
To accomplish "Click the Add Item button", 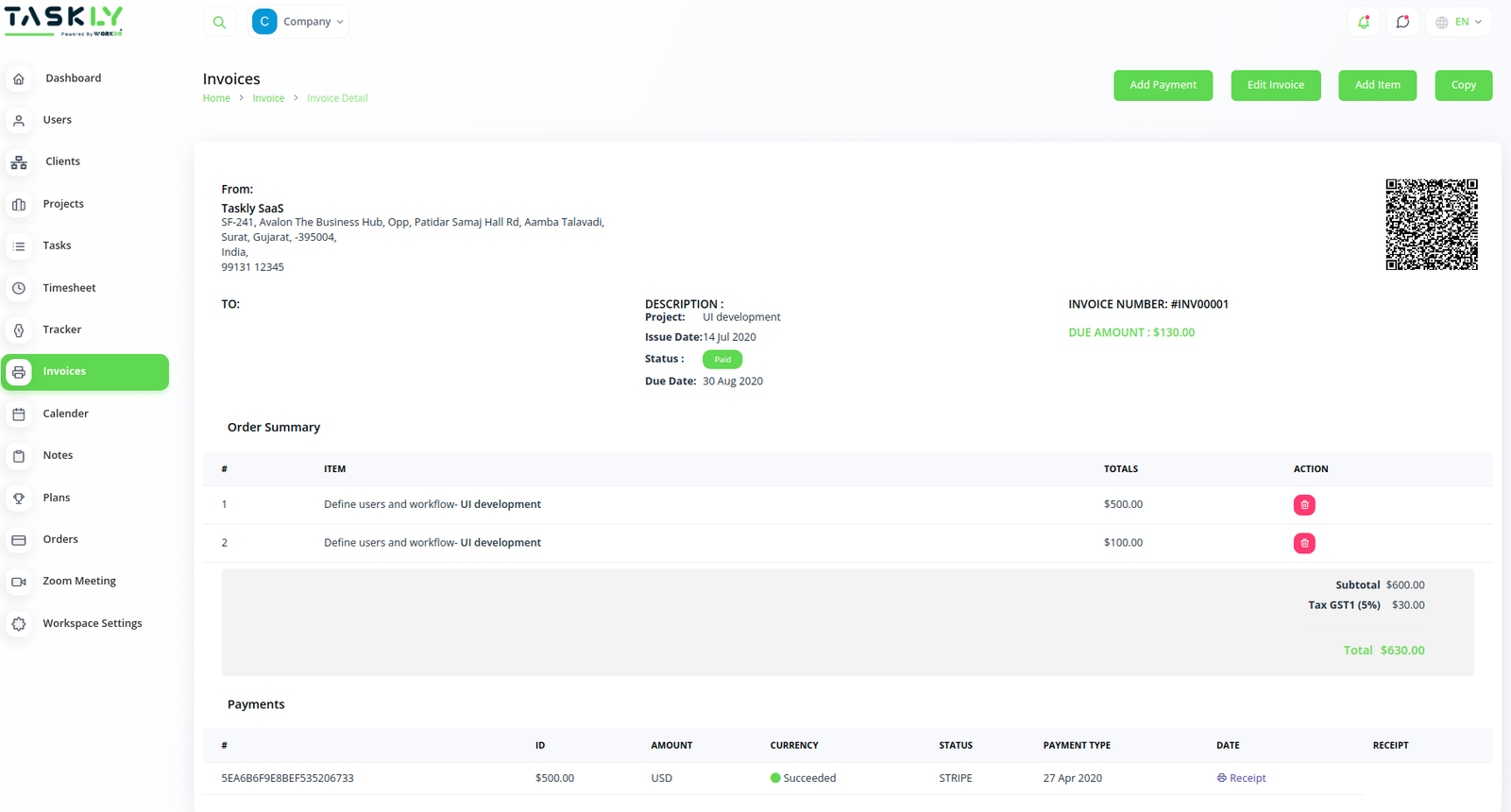I will [x=1377, y=85].
